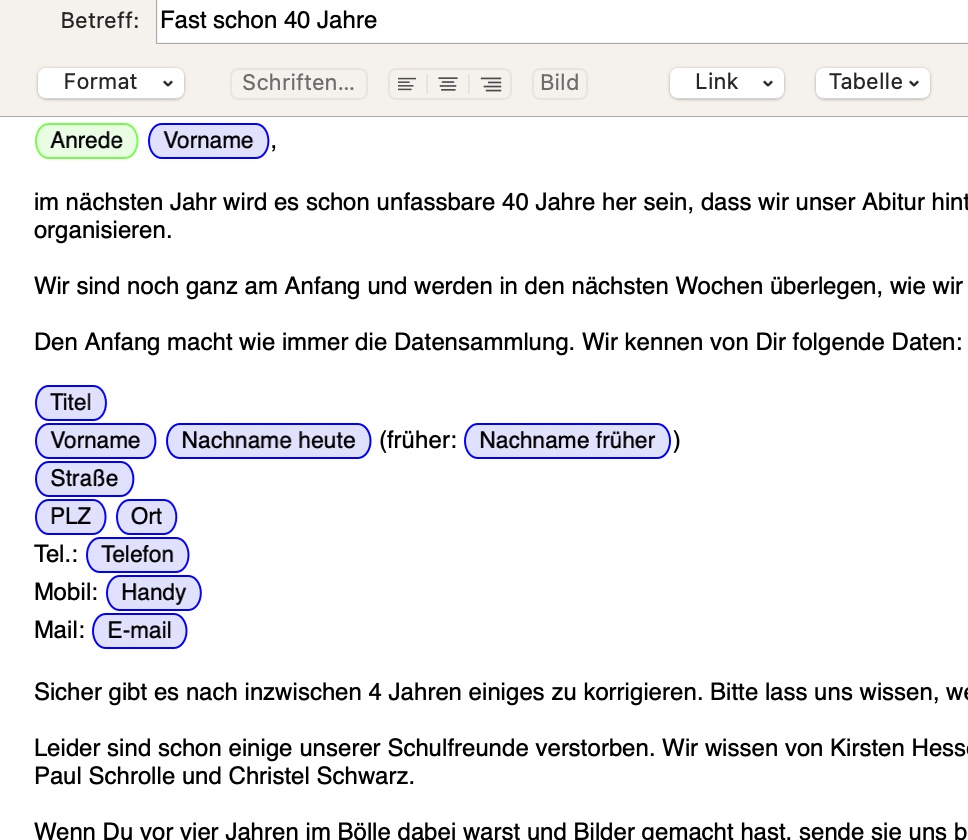Click the Titel placeholder token
The height and width of the screenshot is (840, 968).
click(x=71, y=403)
